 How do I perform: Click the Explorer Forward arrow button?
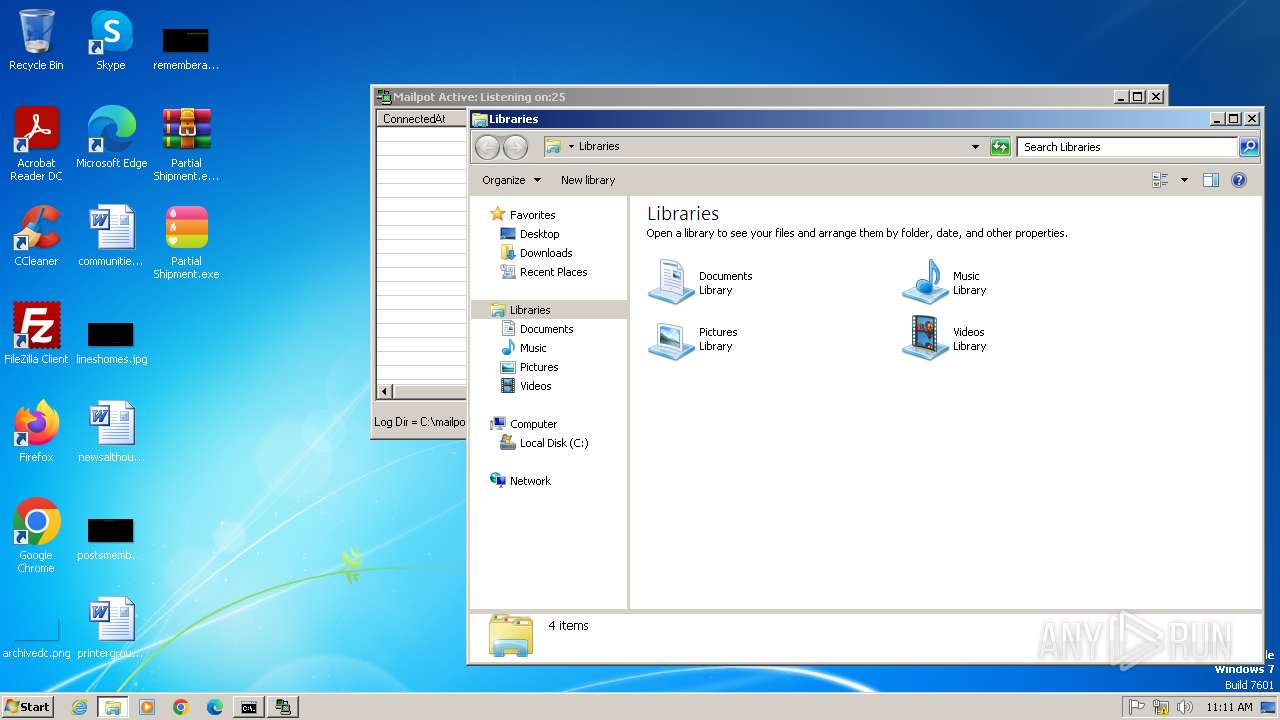[515, 147]
